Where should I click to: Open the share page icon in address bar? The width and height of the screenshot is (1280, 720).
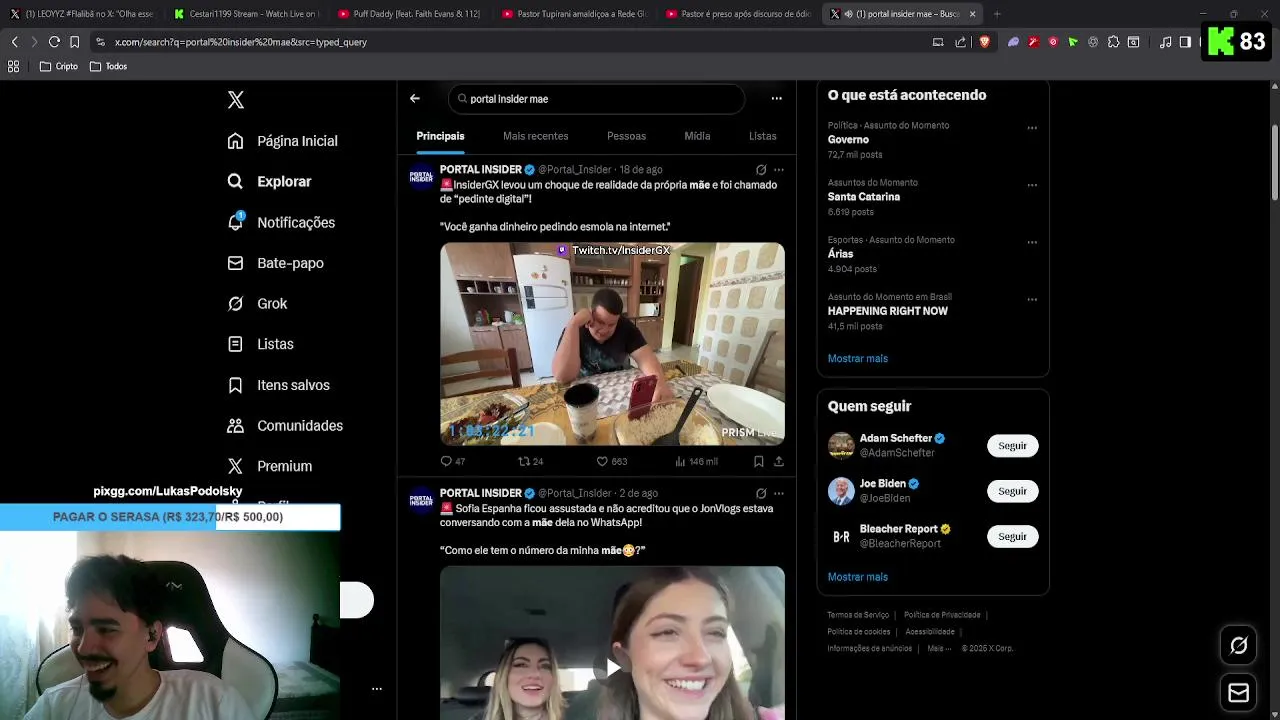[961, 42]
